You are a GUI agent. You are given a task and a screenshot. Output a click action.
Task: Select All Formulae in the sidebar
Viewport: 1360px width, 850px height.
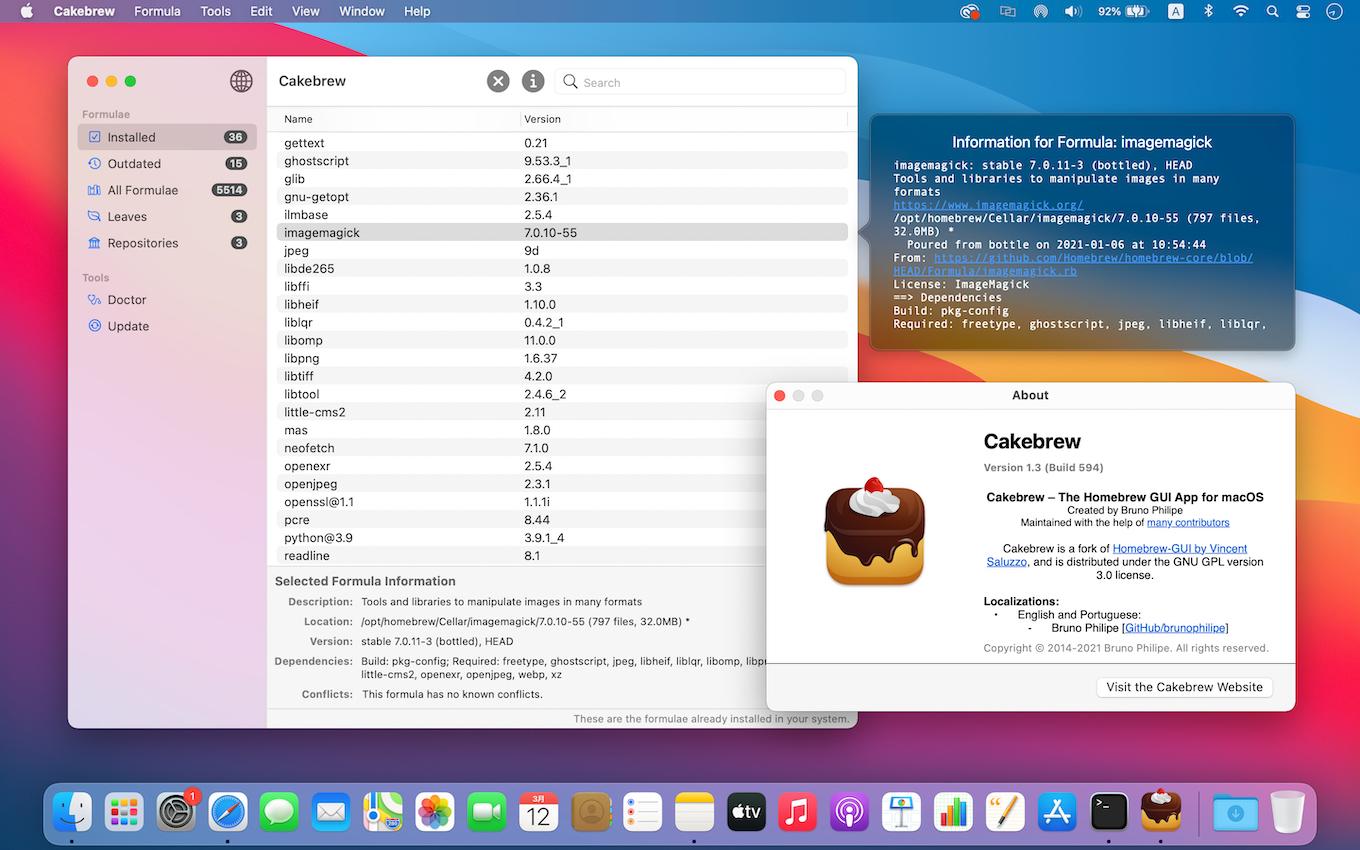167,190
